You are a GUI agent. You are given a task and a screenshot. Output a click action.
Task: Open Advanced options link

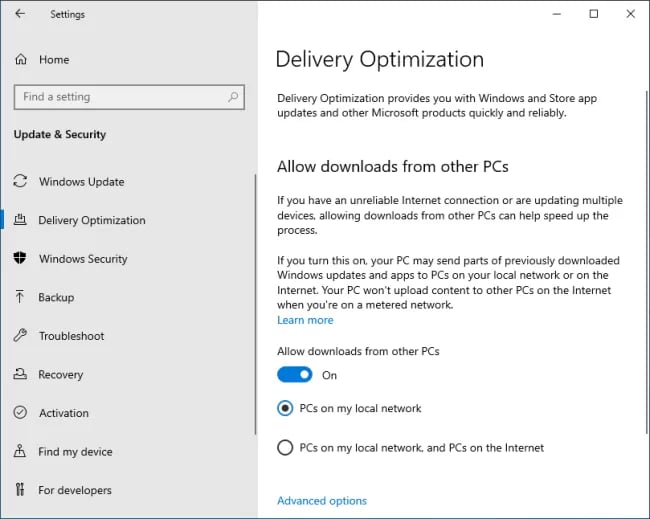pos(322,501)
